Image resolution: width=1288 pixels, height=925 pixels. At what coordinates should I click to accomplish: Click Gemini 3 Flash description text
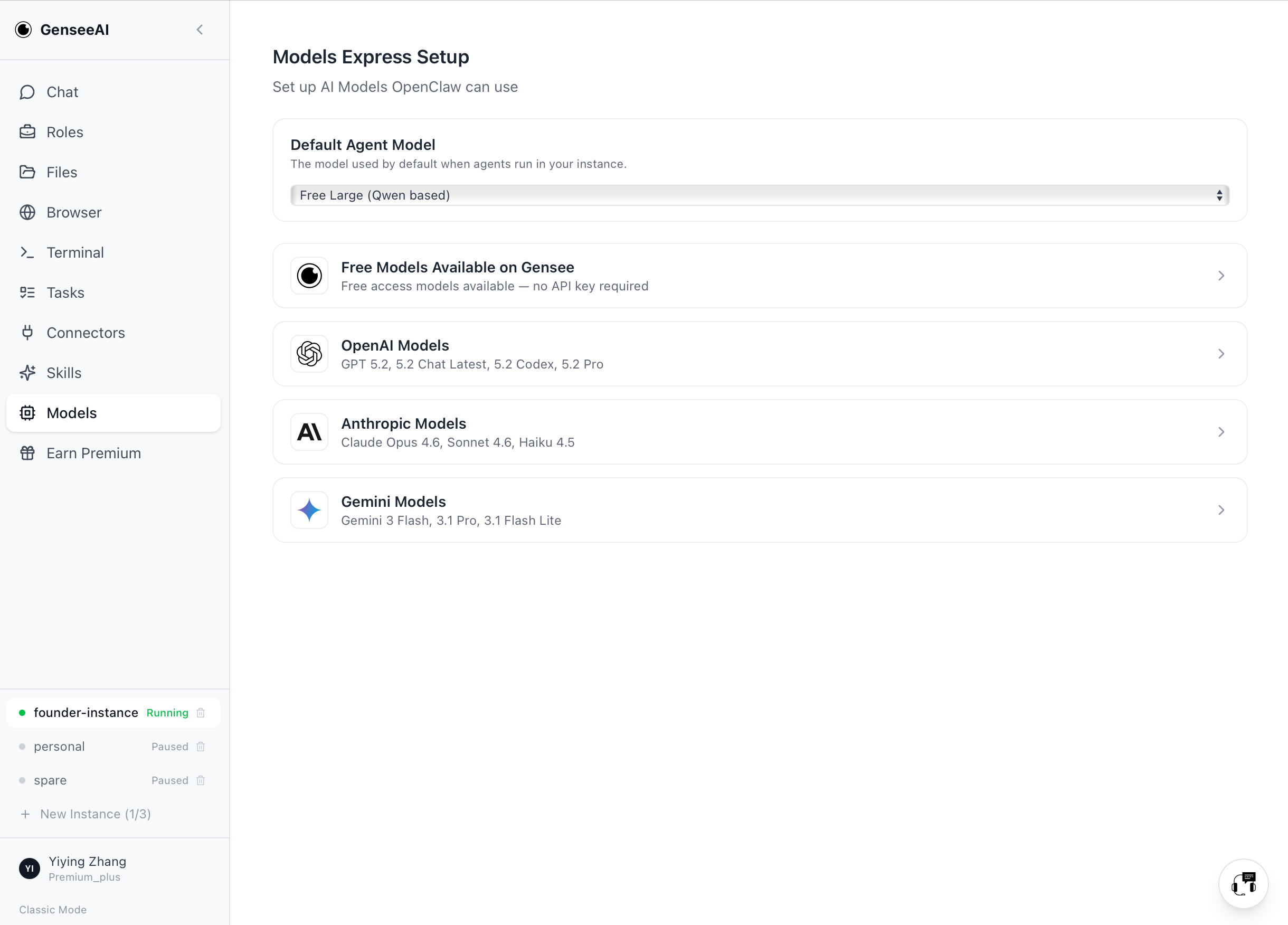tap(451, 521)
